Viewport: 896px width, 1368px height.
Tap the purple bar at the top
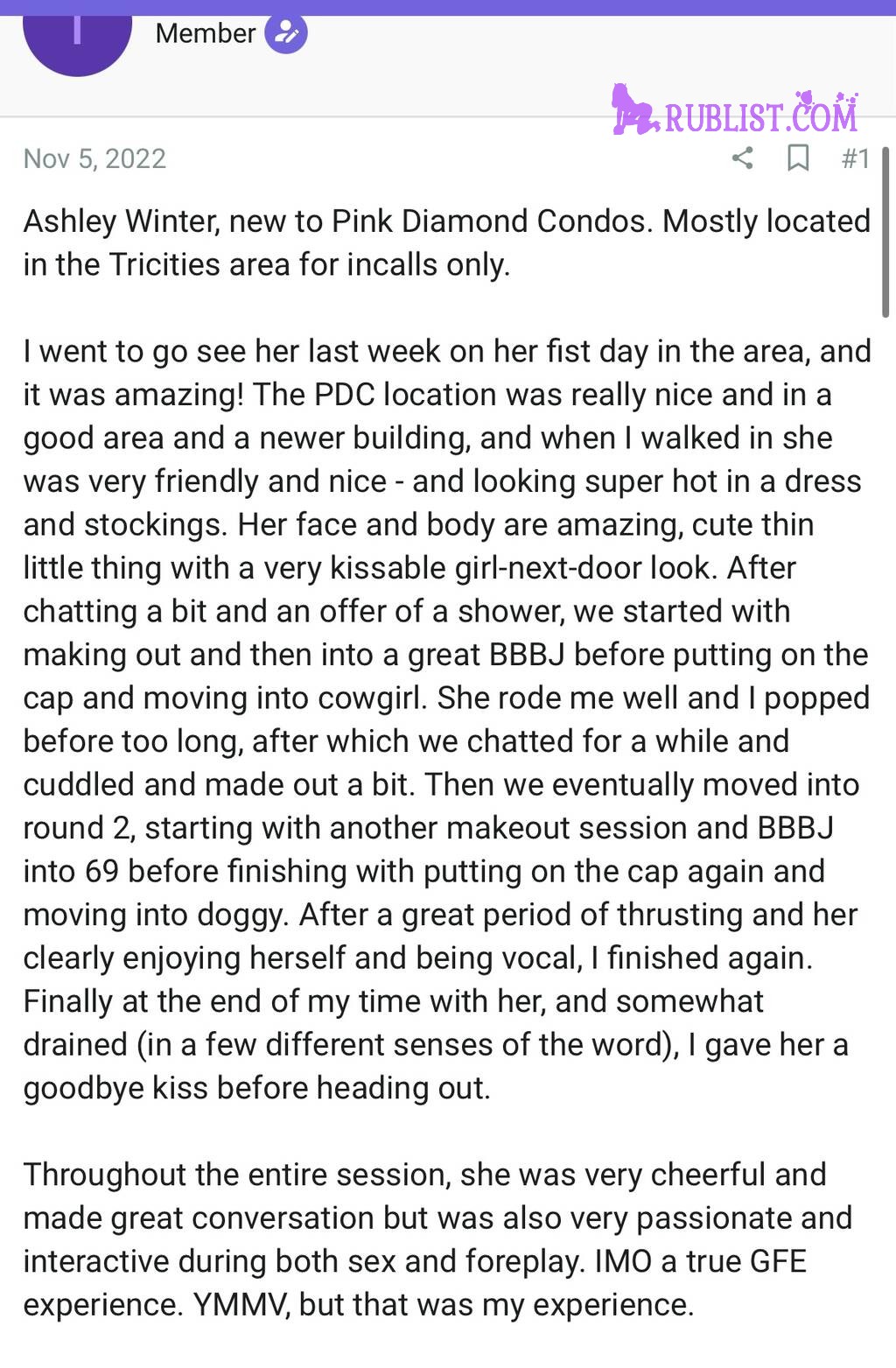pyautogui.click(x=448, y=7)
